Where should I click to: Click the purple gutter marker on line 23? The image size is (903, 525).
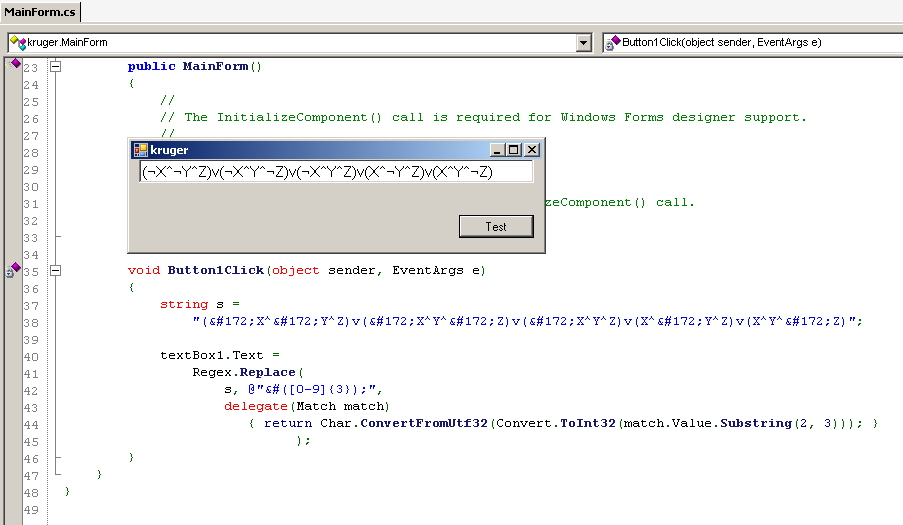click(x=15, y=64)
